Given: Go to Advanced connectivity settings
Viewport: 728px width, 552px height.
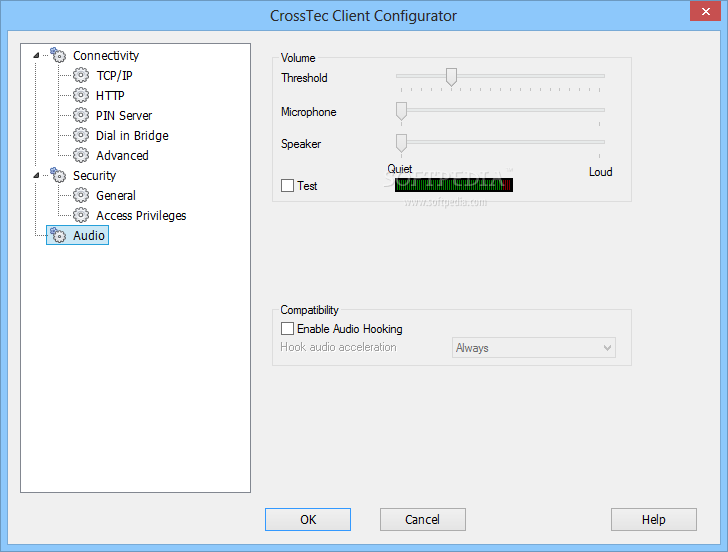Looking at the screenshot, I should 122,156.
